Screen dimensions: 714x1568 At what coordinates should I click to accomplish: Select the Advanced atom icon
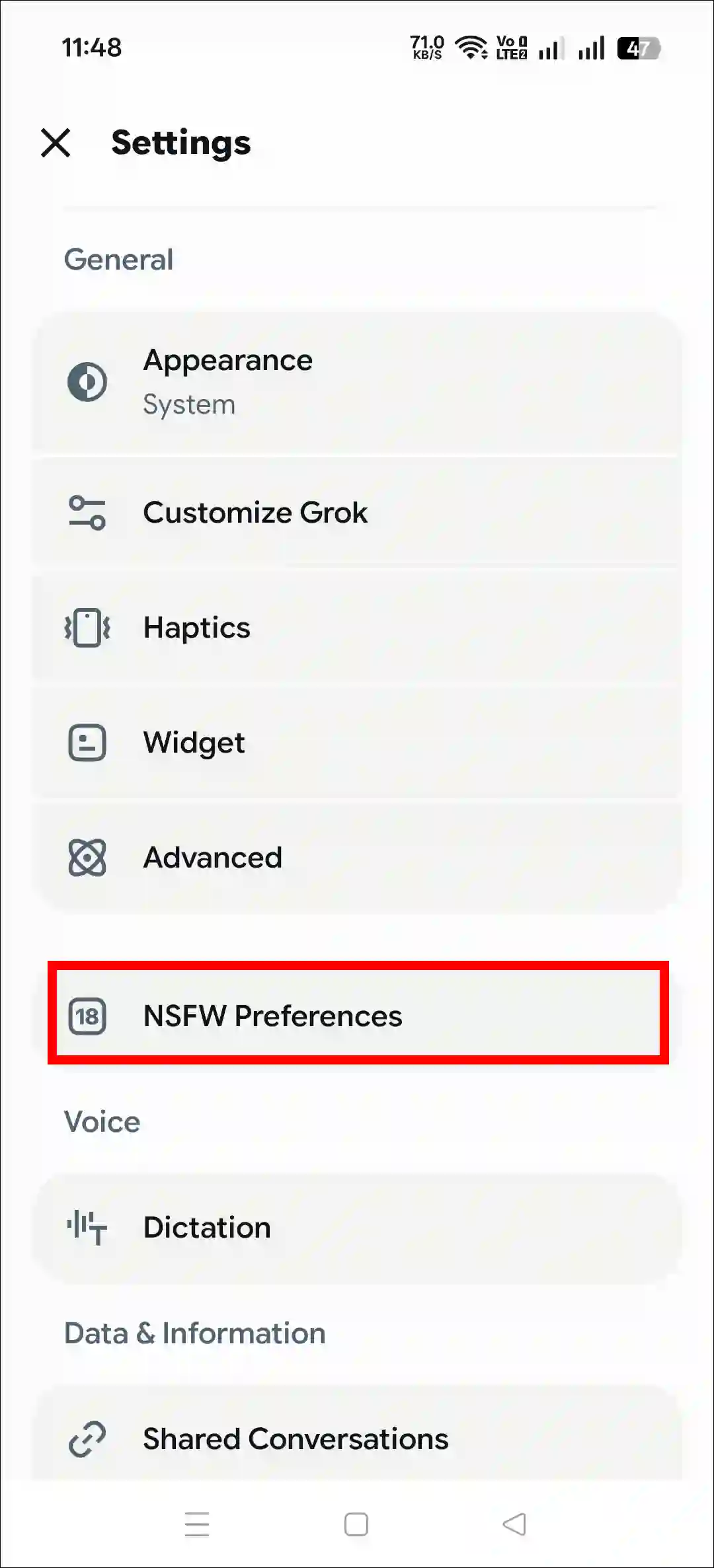pos(87,857)
